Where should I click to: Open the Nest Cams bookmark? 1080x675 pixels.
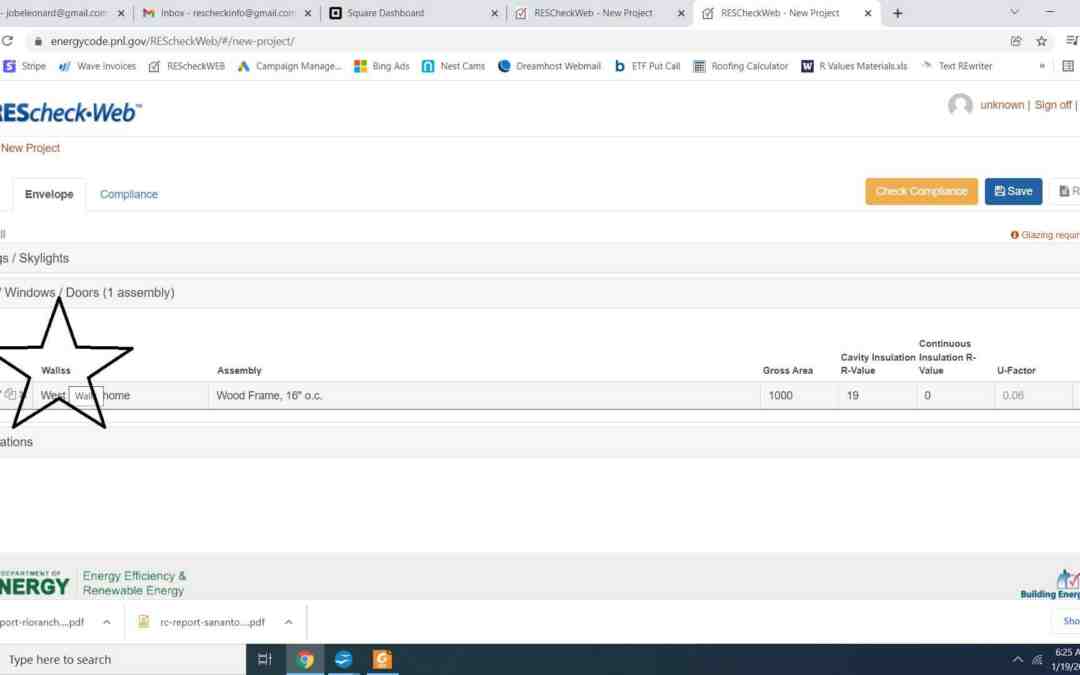point(453,66)
